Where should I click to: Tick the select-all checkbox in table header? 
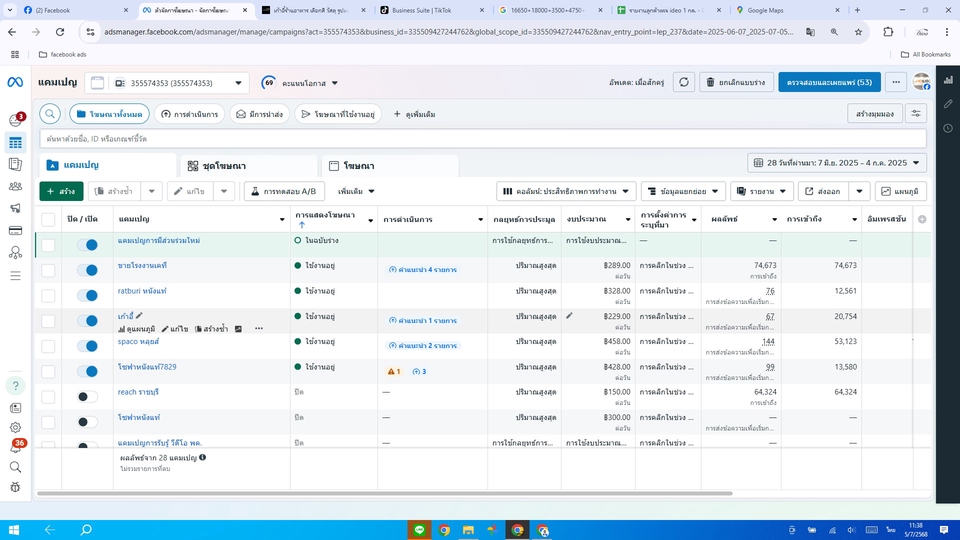pos(48,219)
